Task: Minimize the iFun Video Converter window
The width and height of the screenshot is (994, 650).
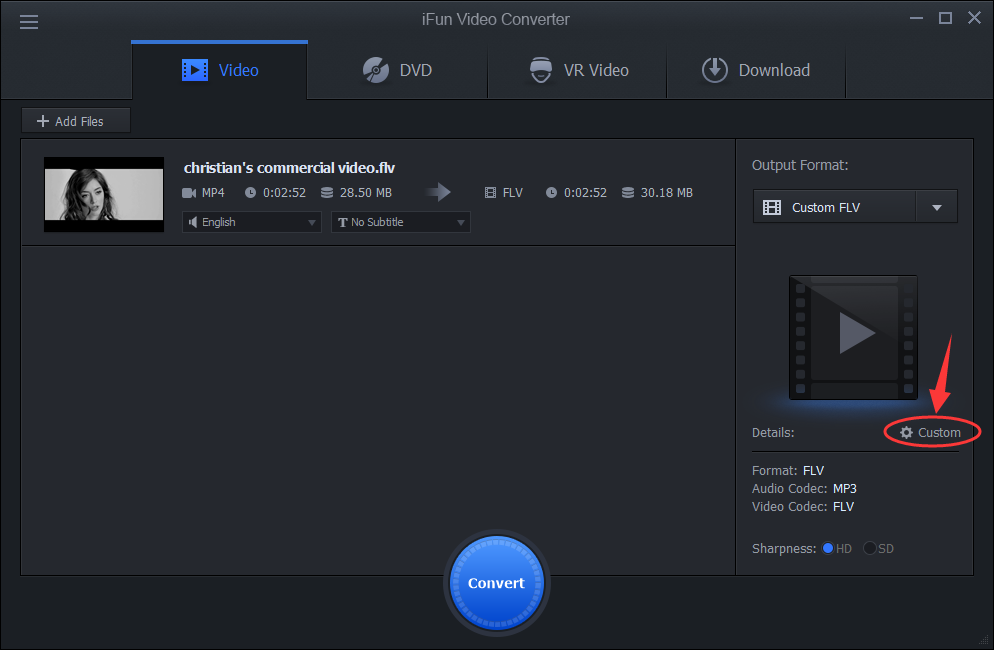Action: click(x=916, y=18)
